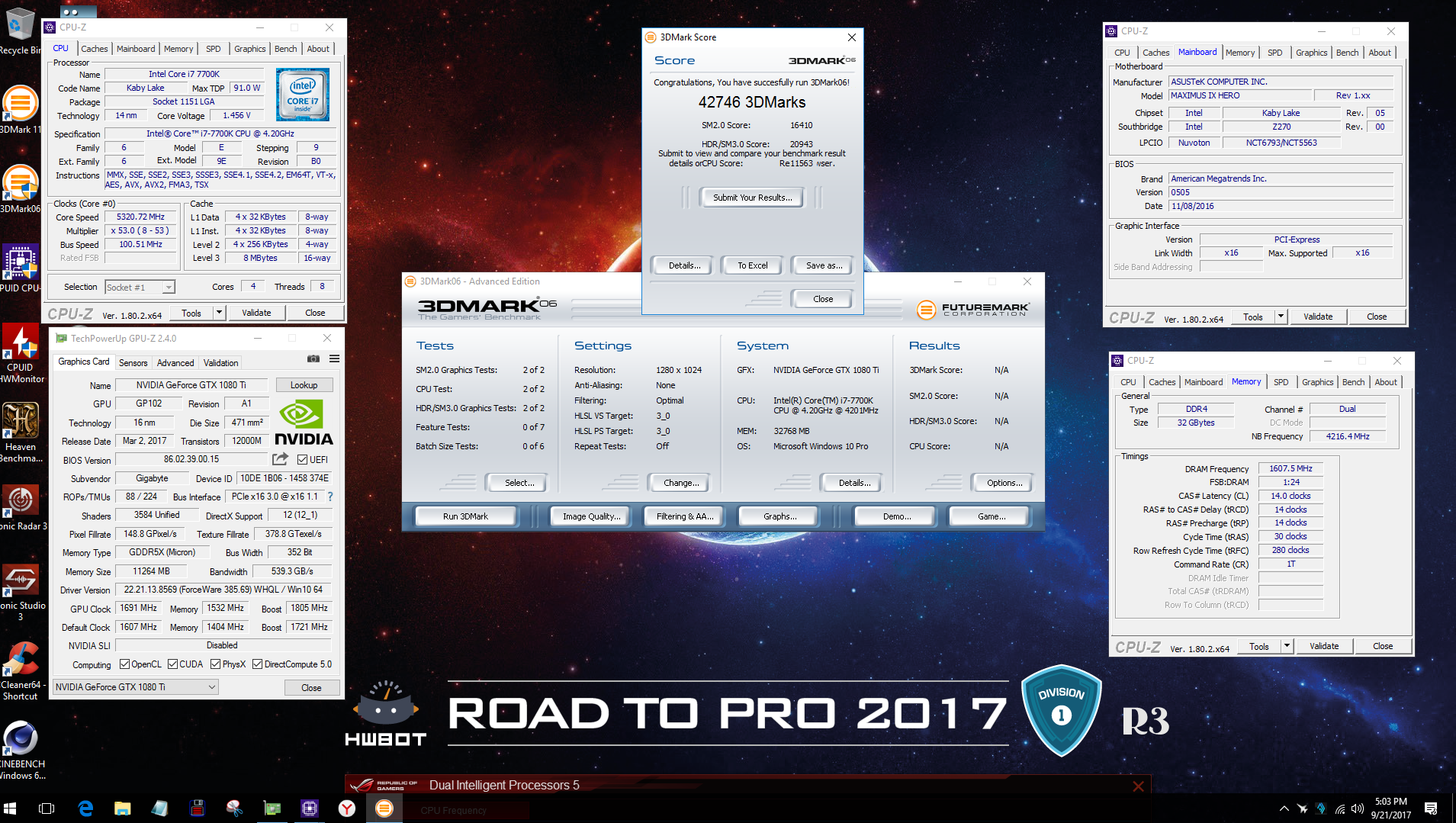Click the NVIDIA logo in GPU-Z

(304, 423)
